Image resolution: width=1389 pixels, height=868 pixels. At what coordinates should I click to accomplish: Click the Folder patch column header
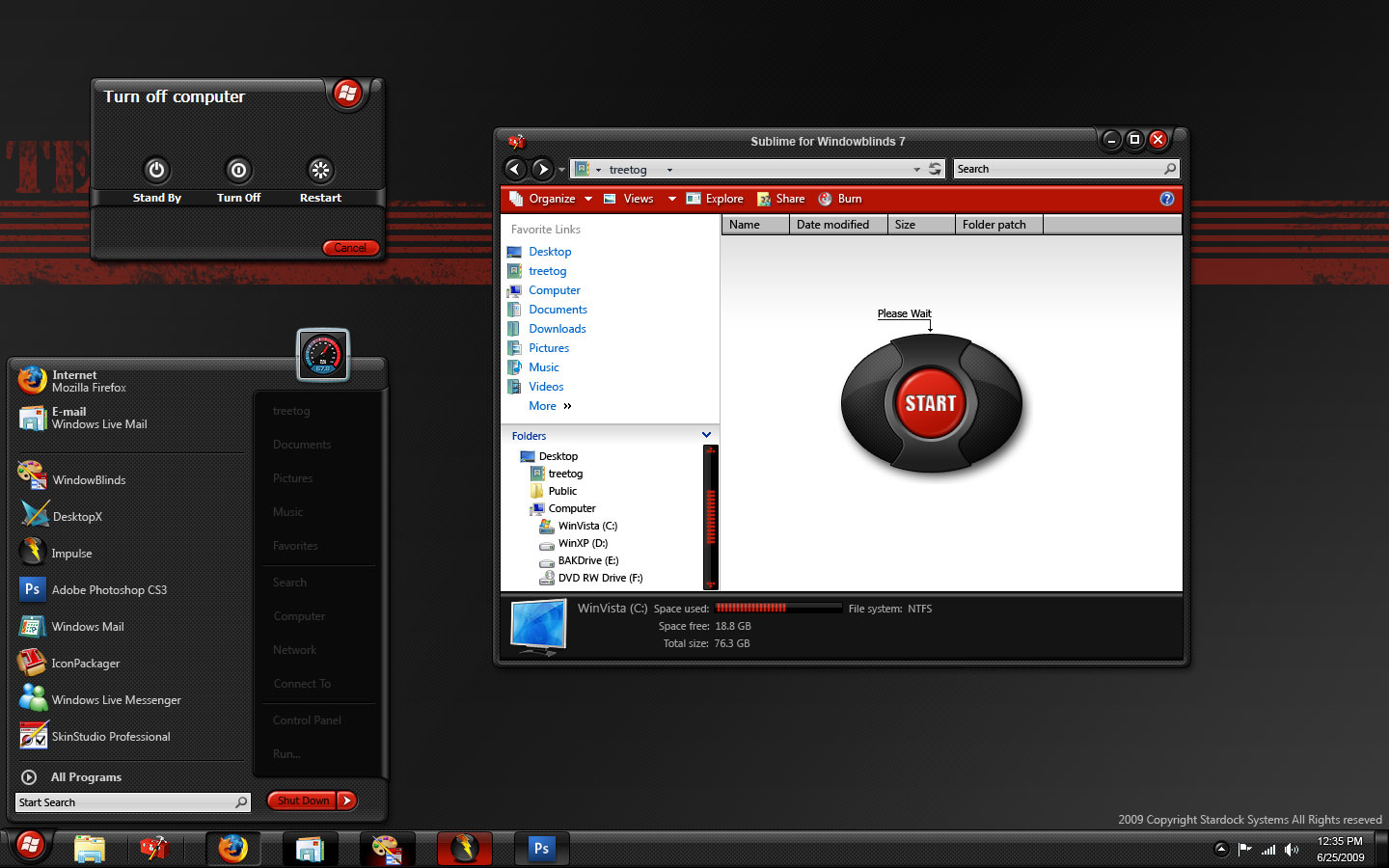(x=998, y=225)
